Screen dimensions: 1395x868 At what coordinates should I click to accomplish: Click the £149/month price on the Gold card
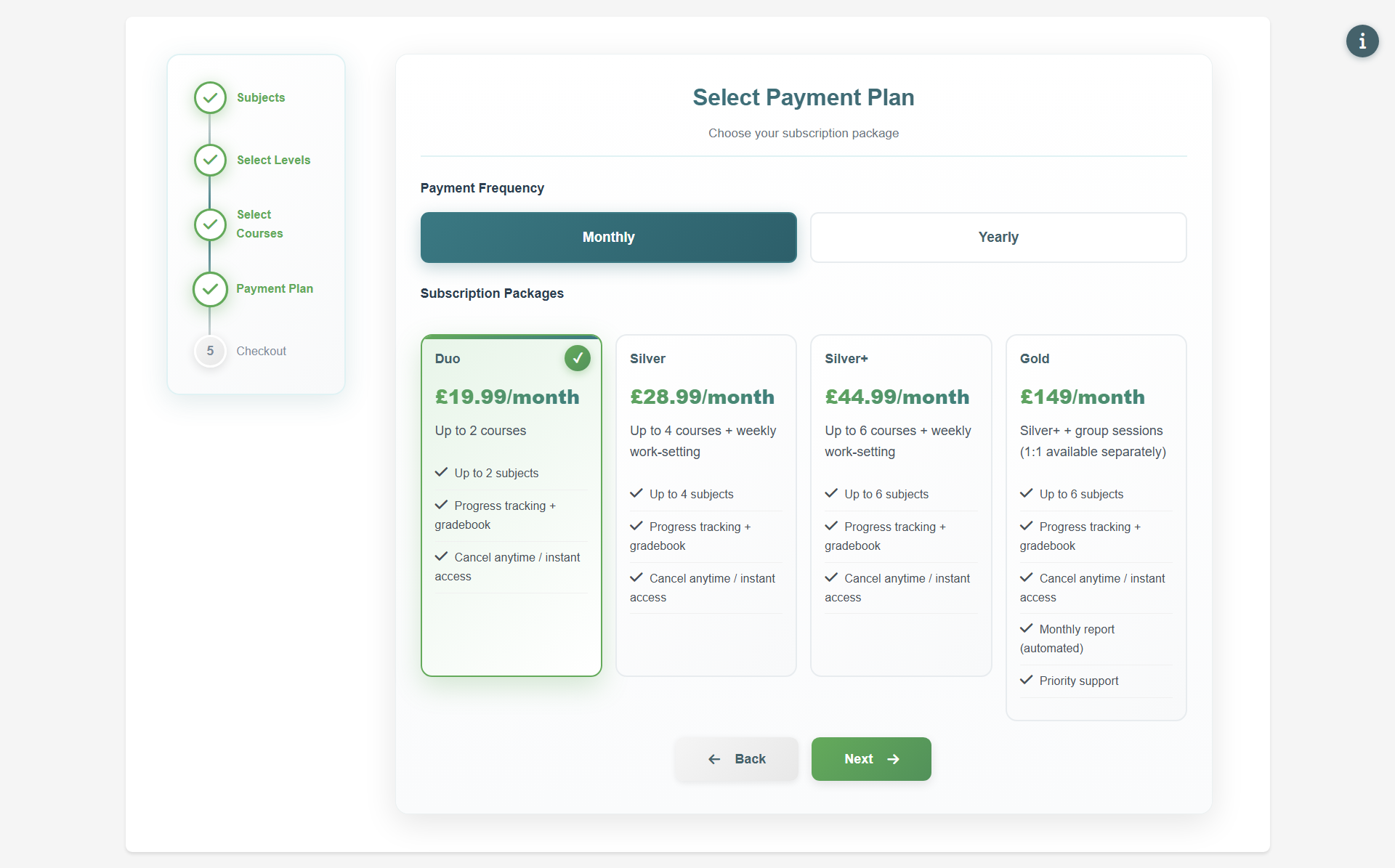point(1082,397)
